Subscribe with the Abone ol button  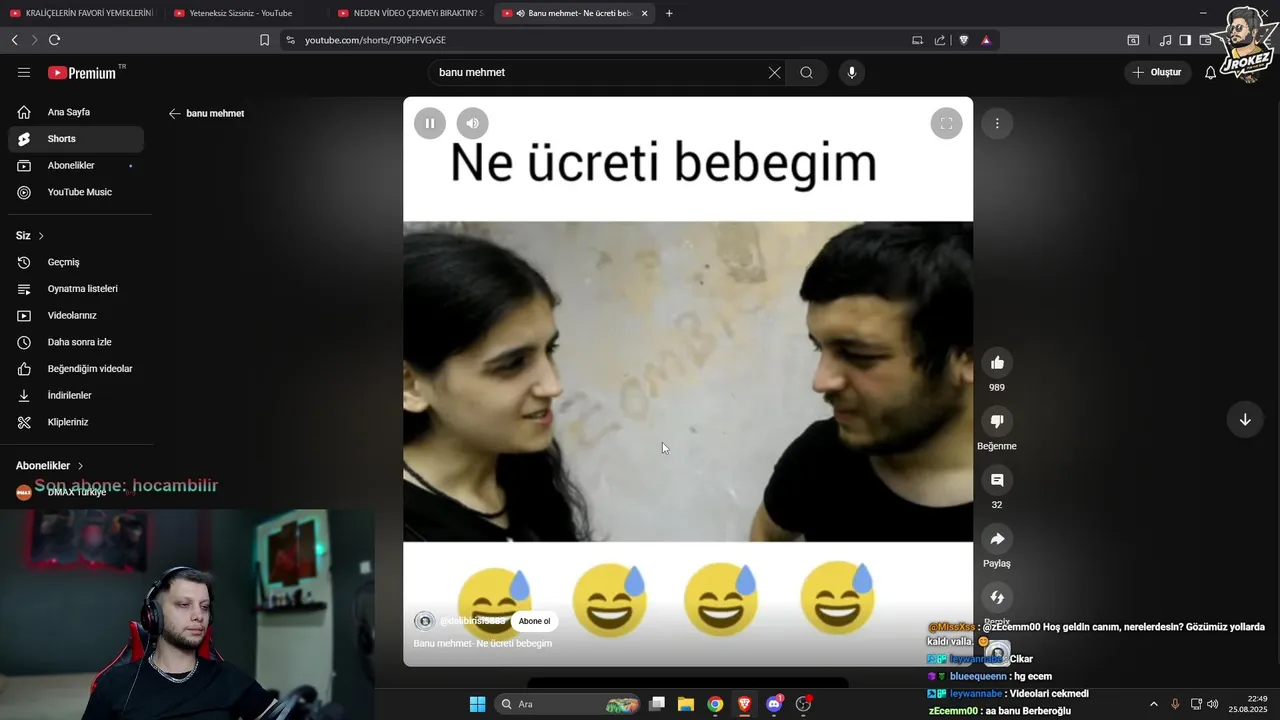pos(534,621)
